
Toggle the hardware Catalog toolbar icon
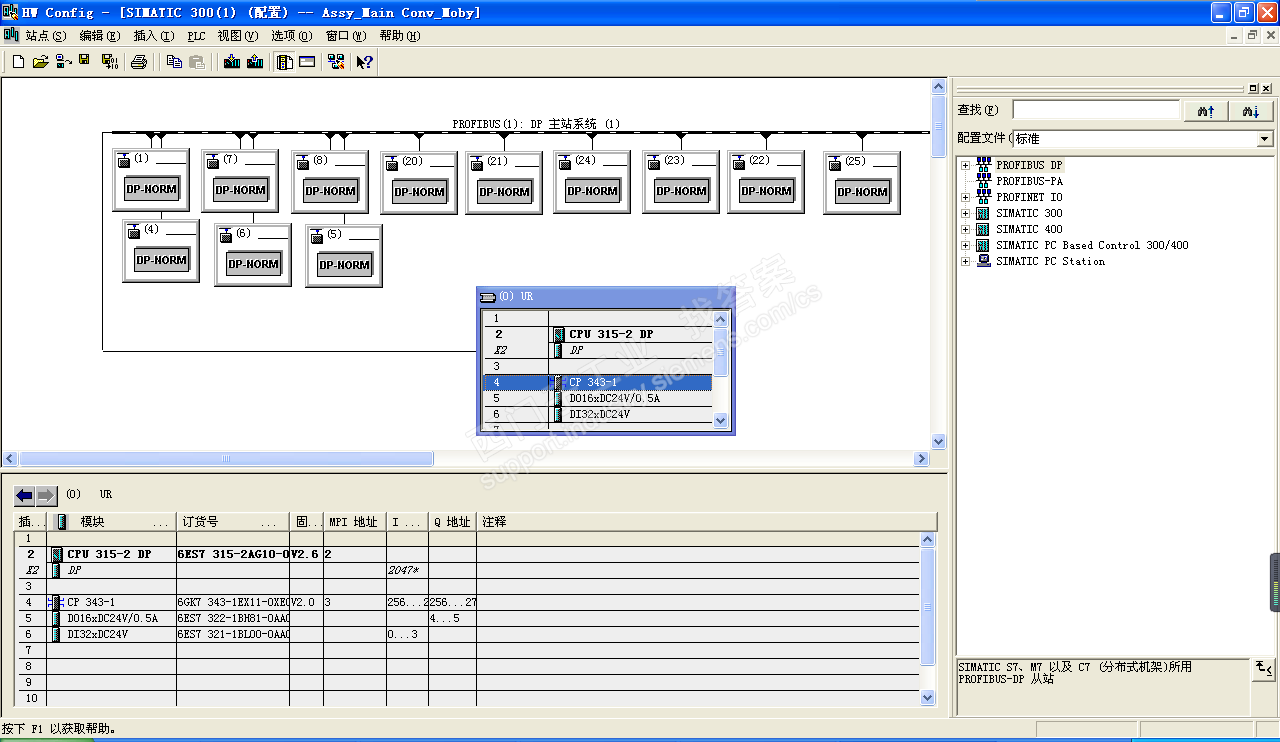coord(285,62)
